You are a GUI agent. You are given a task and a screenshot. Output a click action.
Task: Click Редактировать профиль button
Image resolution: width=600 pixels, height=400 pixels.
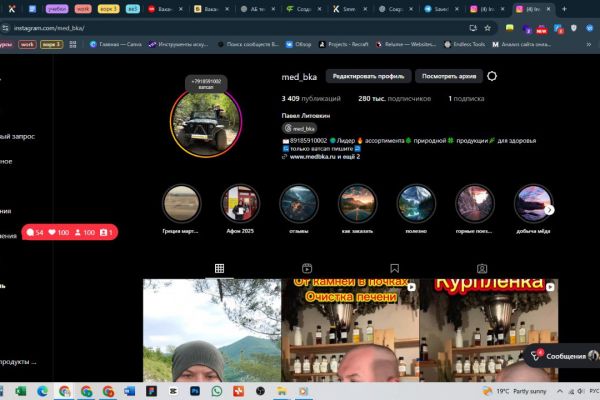pos(368,76)
